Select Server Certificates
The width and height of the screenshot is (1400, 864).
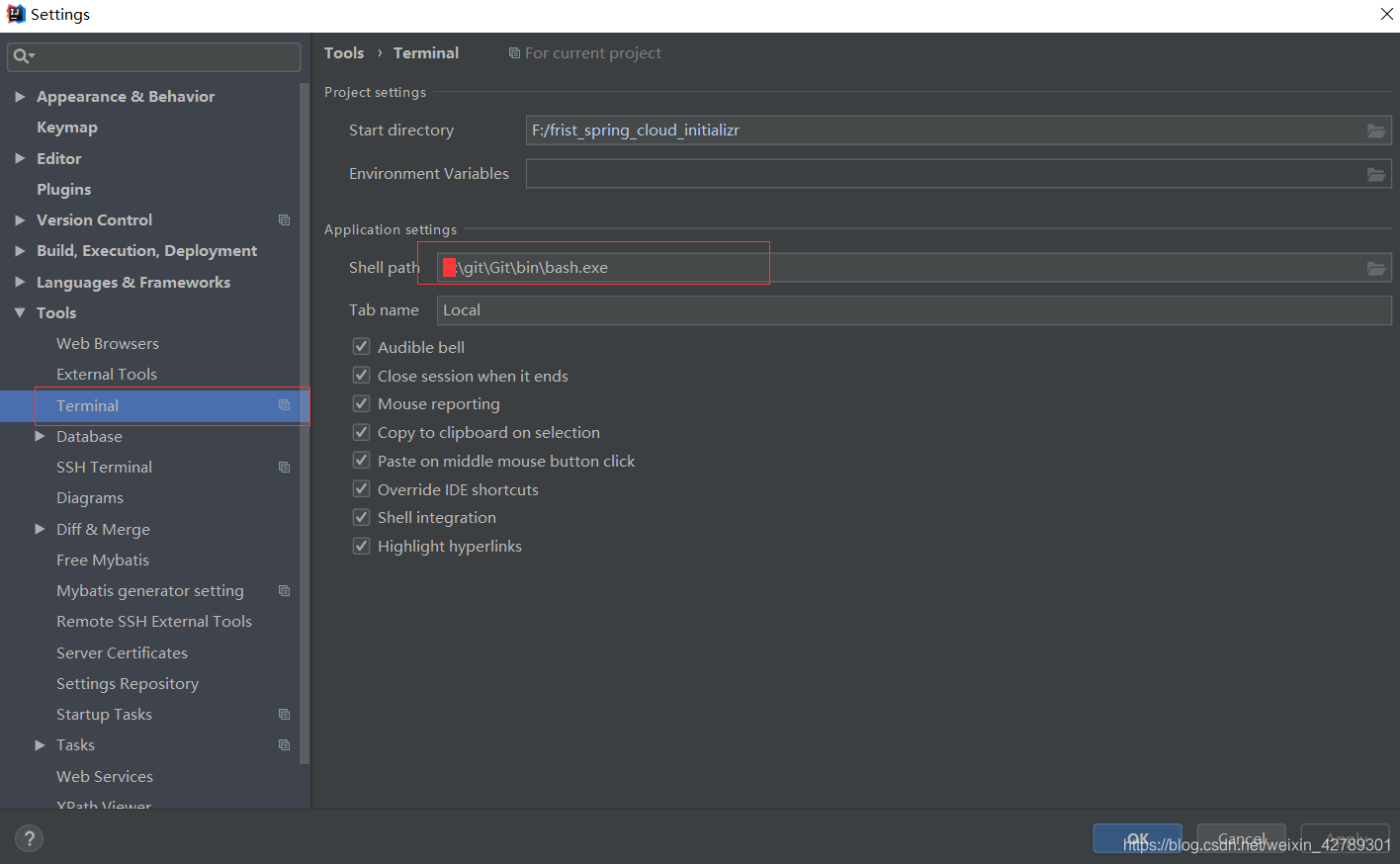coord(123,653)
